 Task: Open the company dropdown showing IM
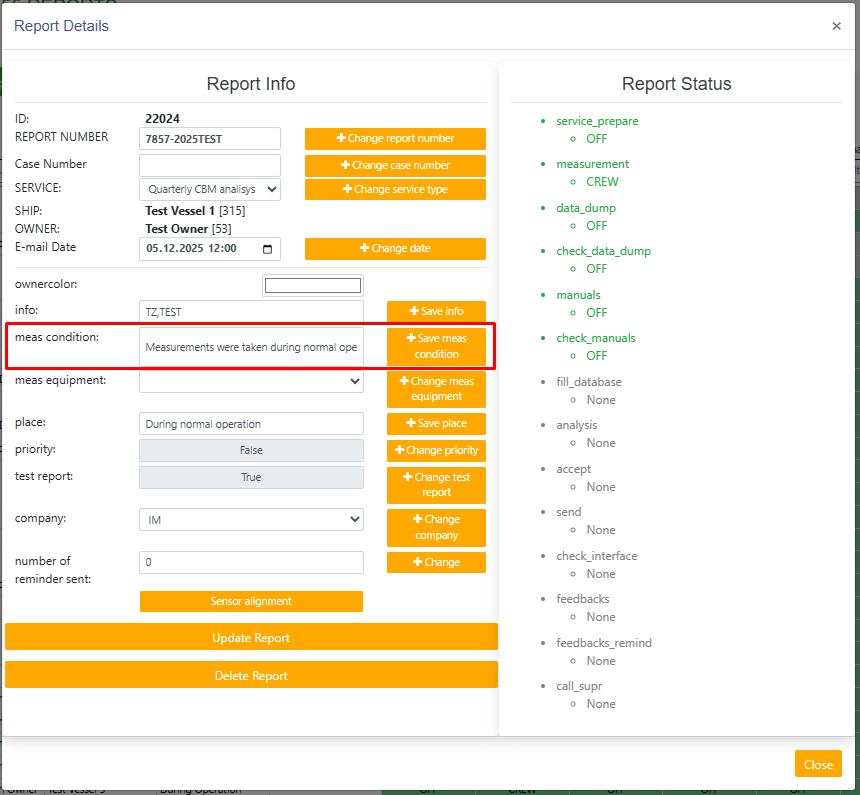tap(251, 520)
